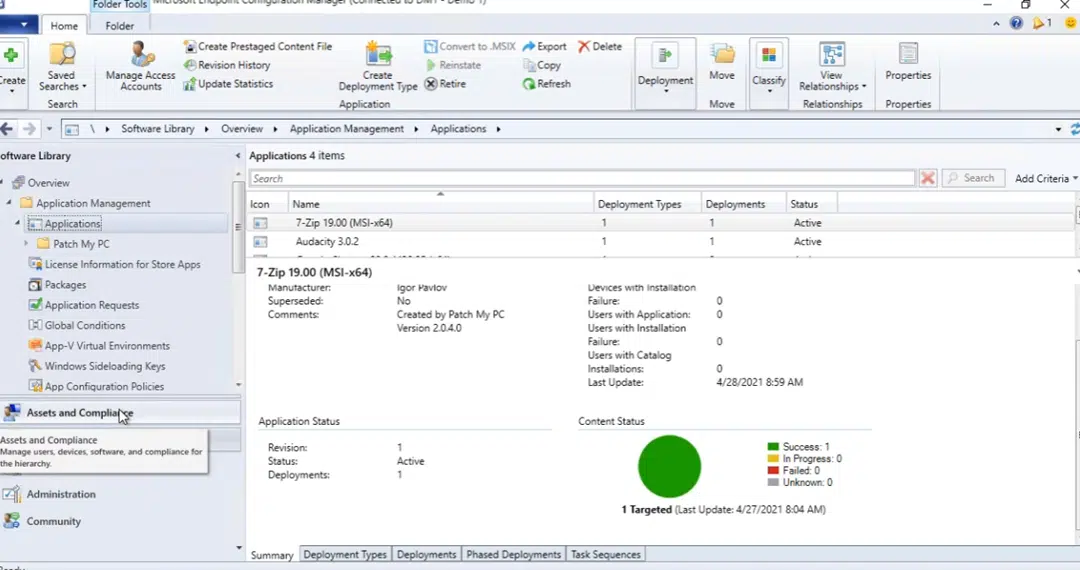The image size is (1080, 570).
Task: Click the green content status pie chart
Action: pyautogui.click(x=669, y=466)
